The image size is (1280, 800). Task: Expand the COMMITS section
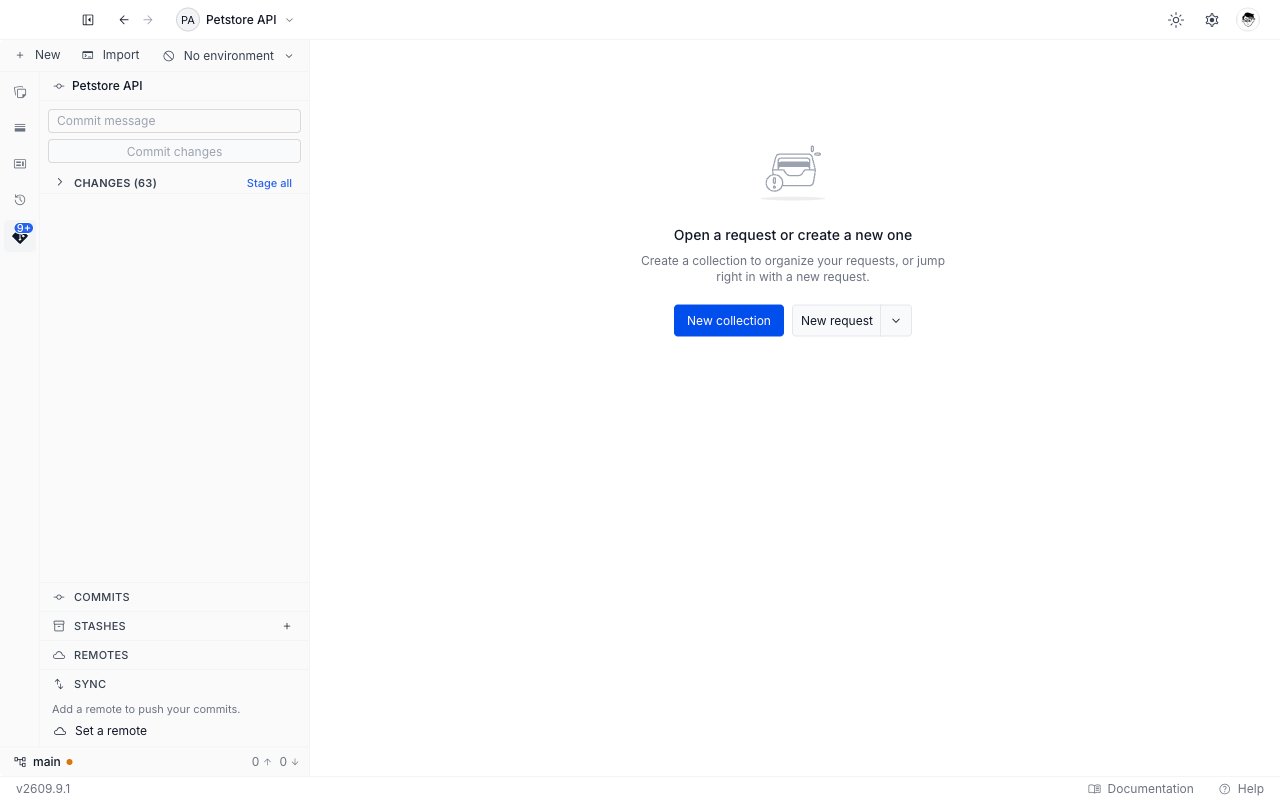(174, 597)
